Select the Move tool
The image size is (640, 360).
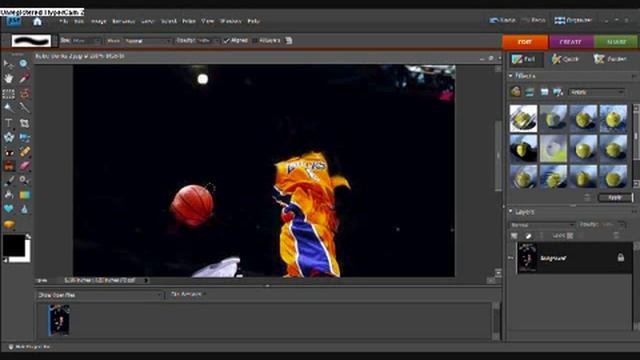[8, 64]
